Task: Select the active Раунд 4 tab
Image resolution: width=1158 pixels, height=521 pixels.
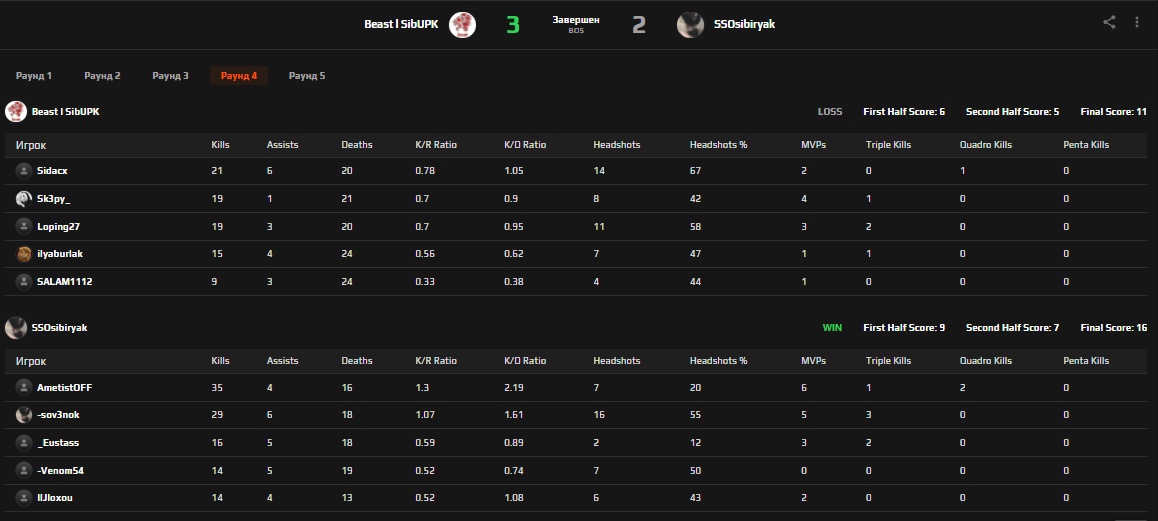Action: [239, 76]
